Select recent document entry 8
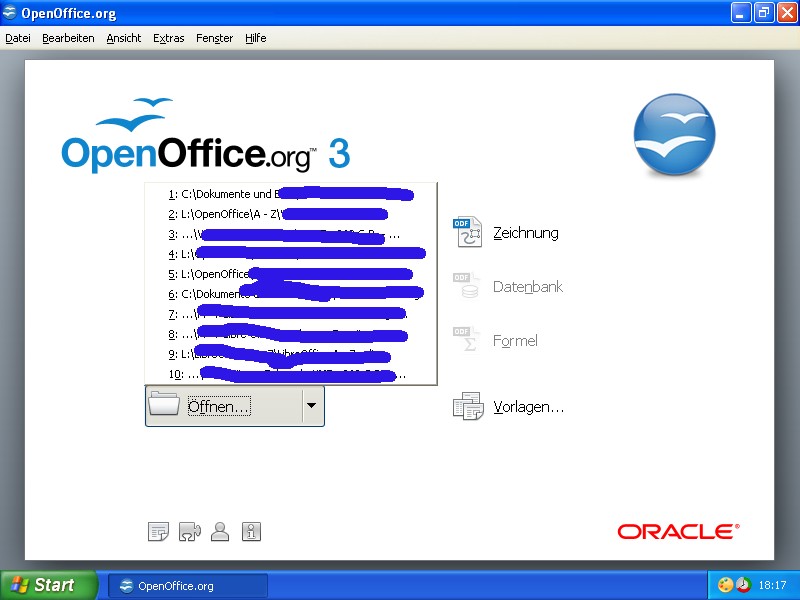This screenshot has height=600, width=800. tap(291, 334)
